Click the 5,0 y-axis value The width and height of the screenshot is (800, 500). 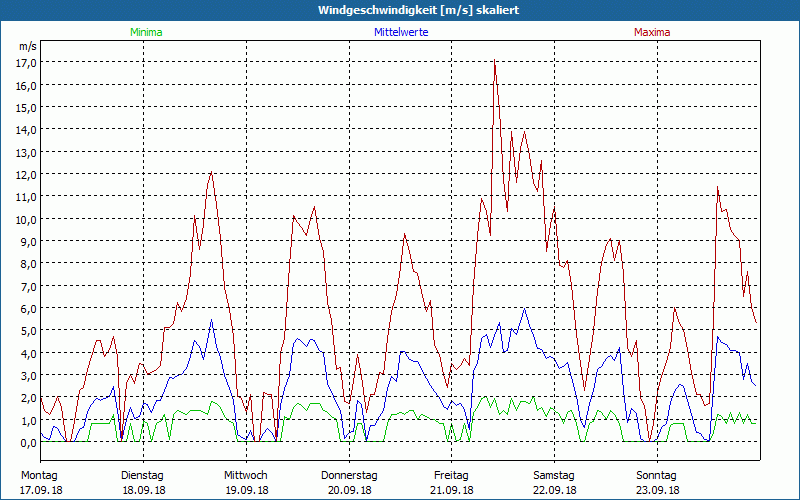point(28,331)
